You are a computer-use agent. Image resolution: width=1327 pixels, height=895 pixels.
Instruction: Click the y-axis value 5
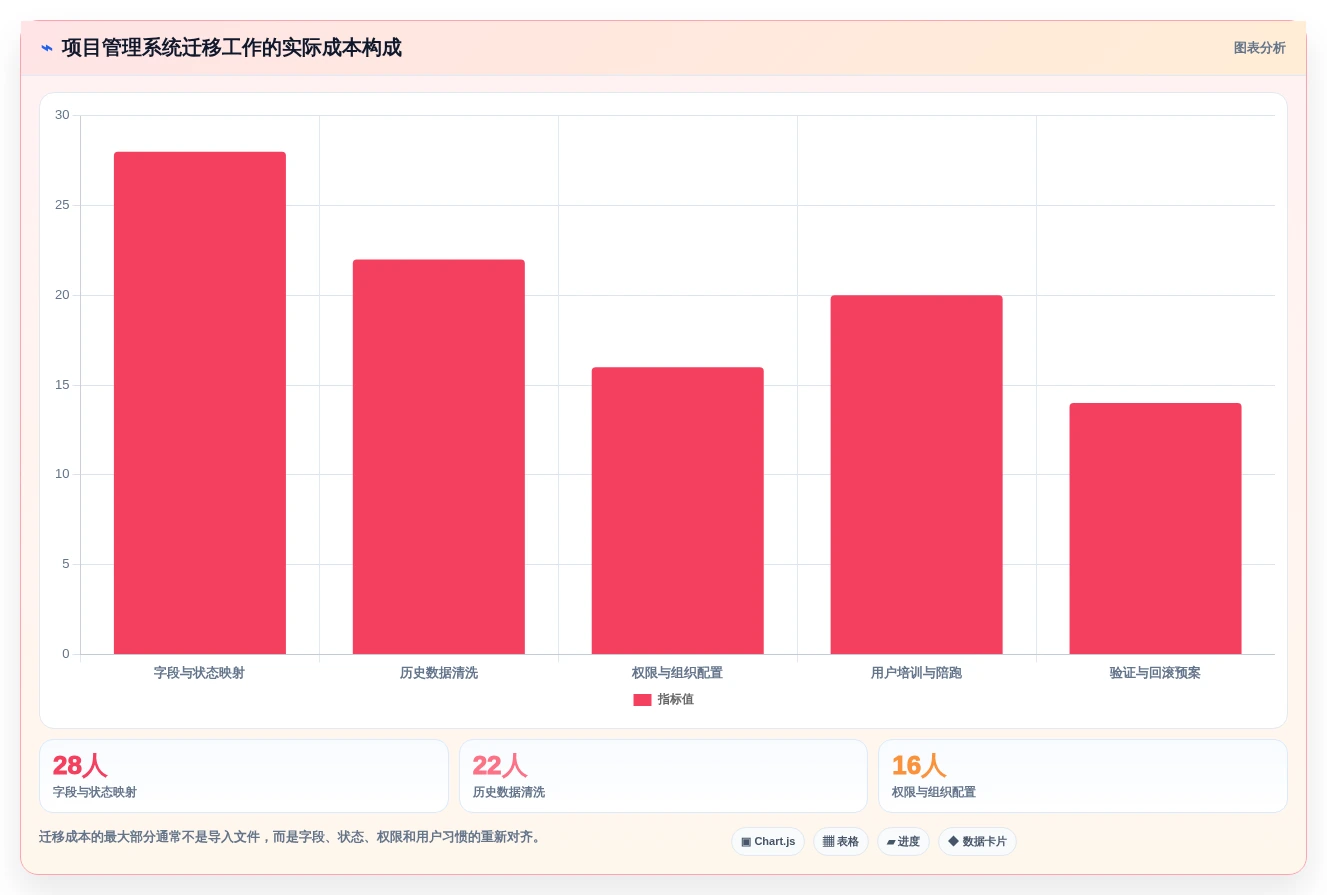[x=66, y=564]
